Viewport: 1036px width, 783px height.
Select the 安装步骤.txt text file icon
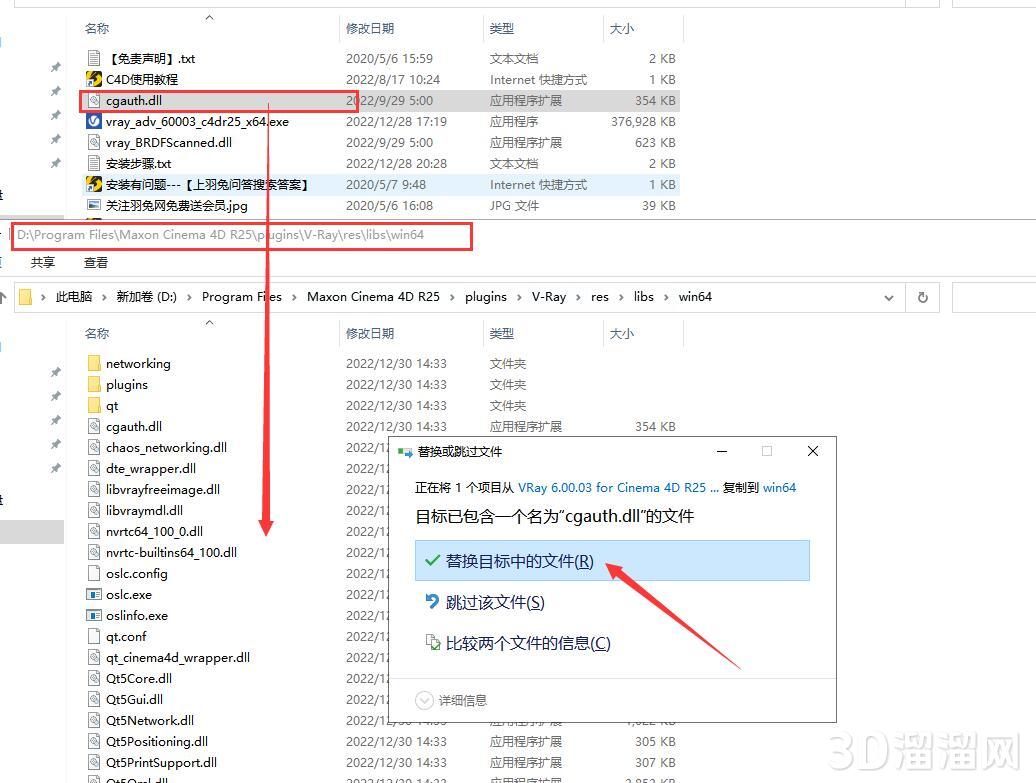(x=94, y=163)
